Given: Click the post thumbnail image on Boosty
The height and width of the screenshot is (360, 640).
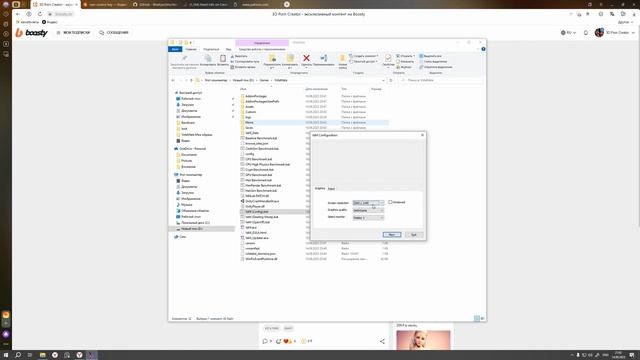Looking at the screenshot, I should point(423,340).
